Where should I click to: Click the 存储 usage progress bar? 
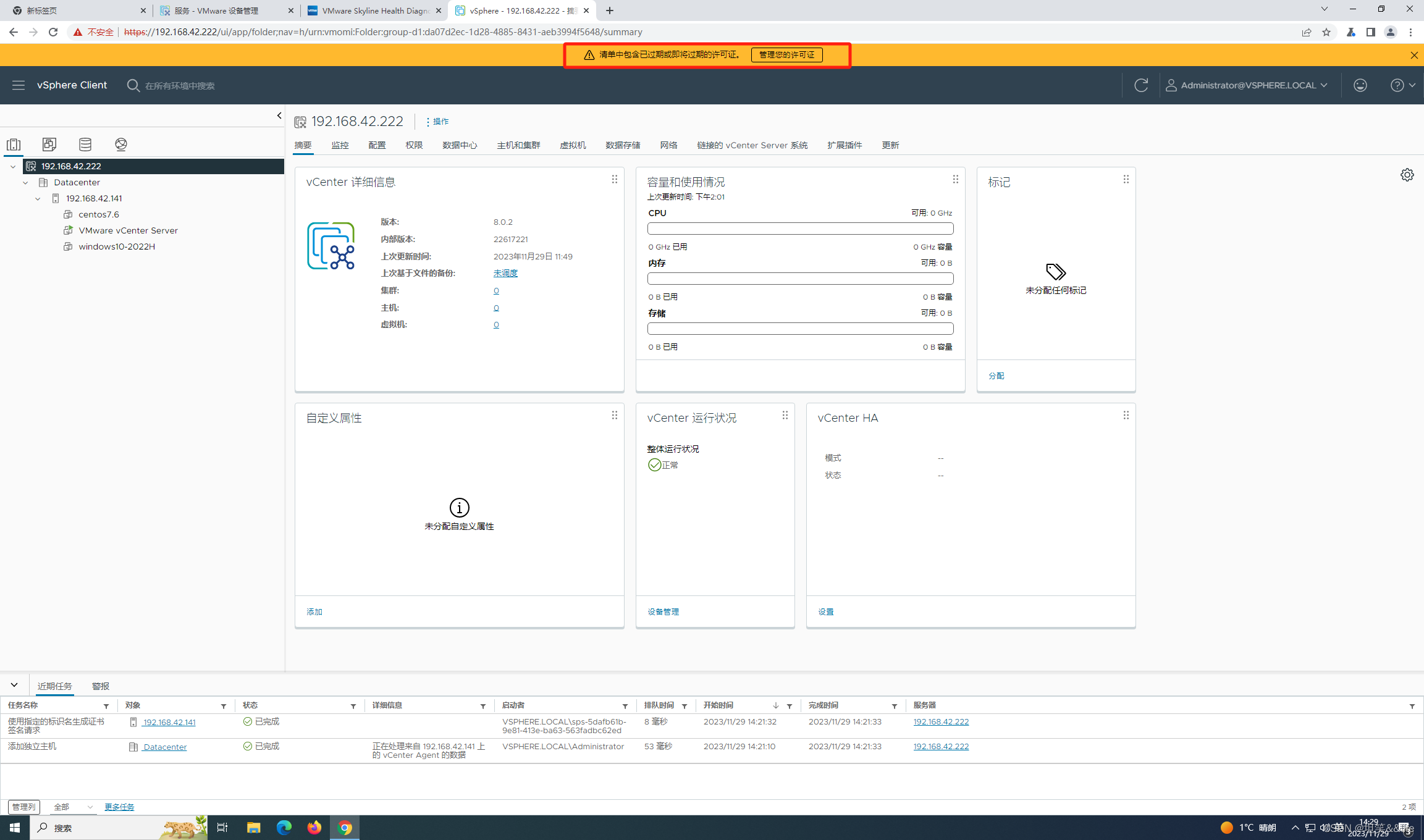click(x=800, y=329)
